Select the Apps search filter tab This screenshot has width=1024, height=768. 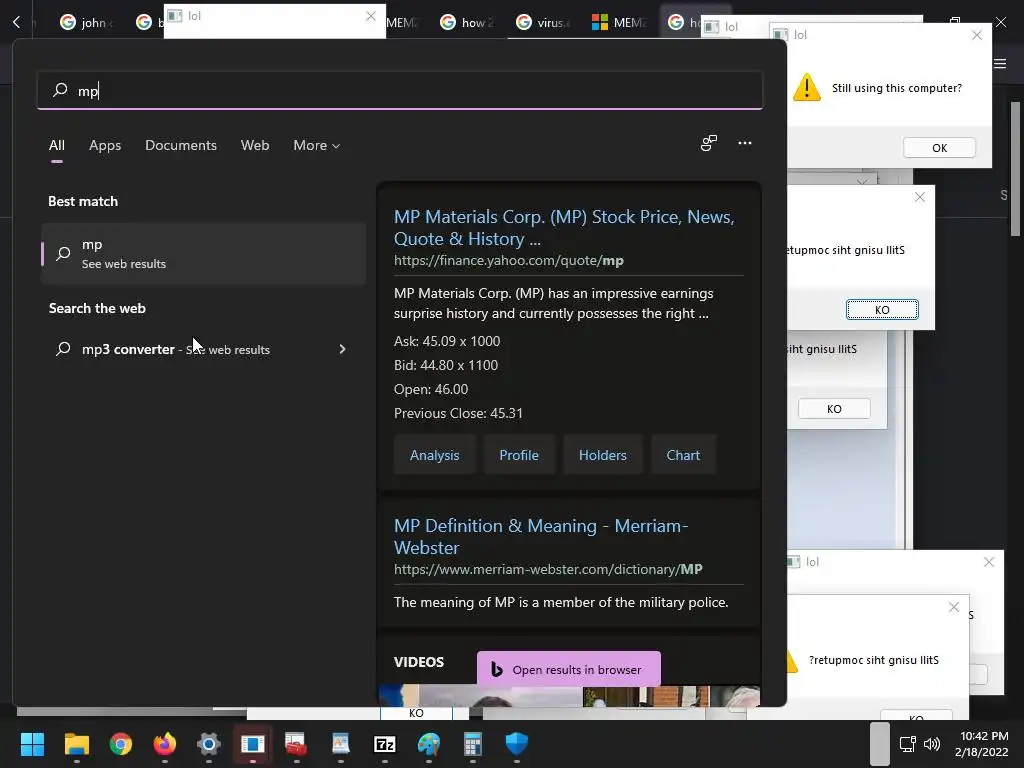coord(105,145)
